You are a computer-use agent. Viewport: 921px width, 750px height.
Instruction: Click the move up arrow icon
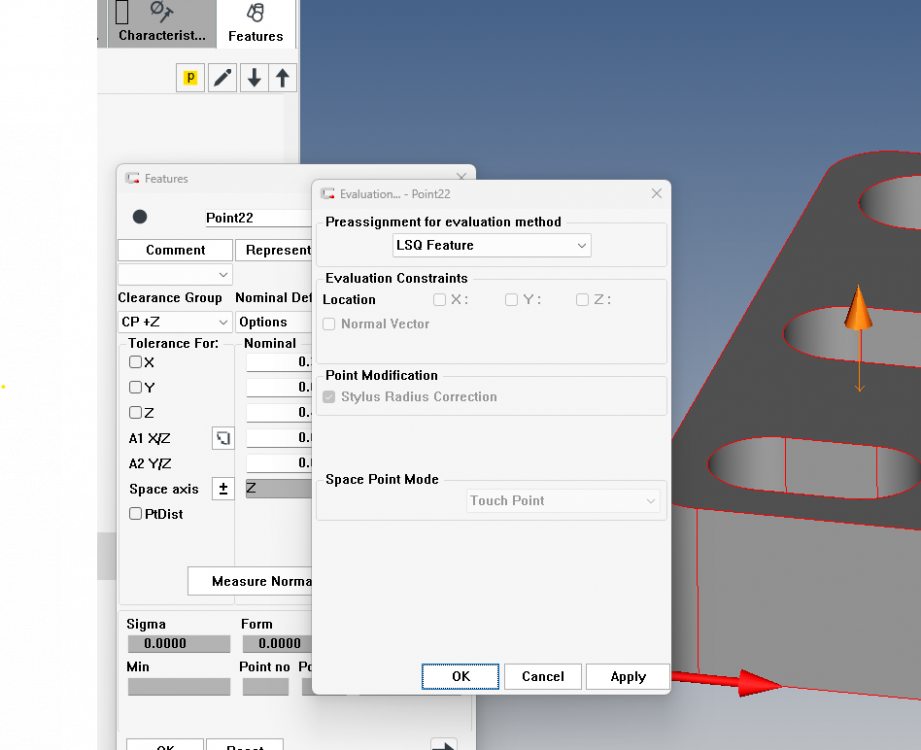click(283, 78)
